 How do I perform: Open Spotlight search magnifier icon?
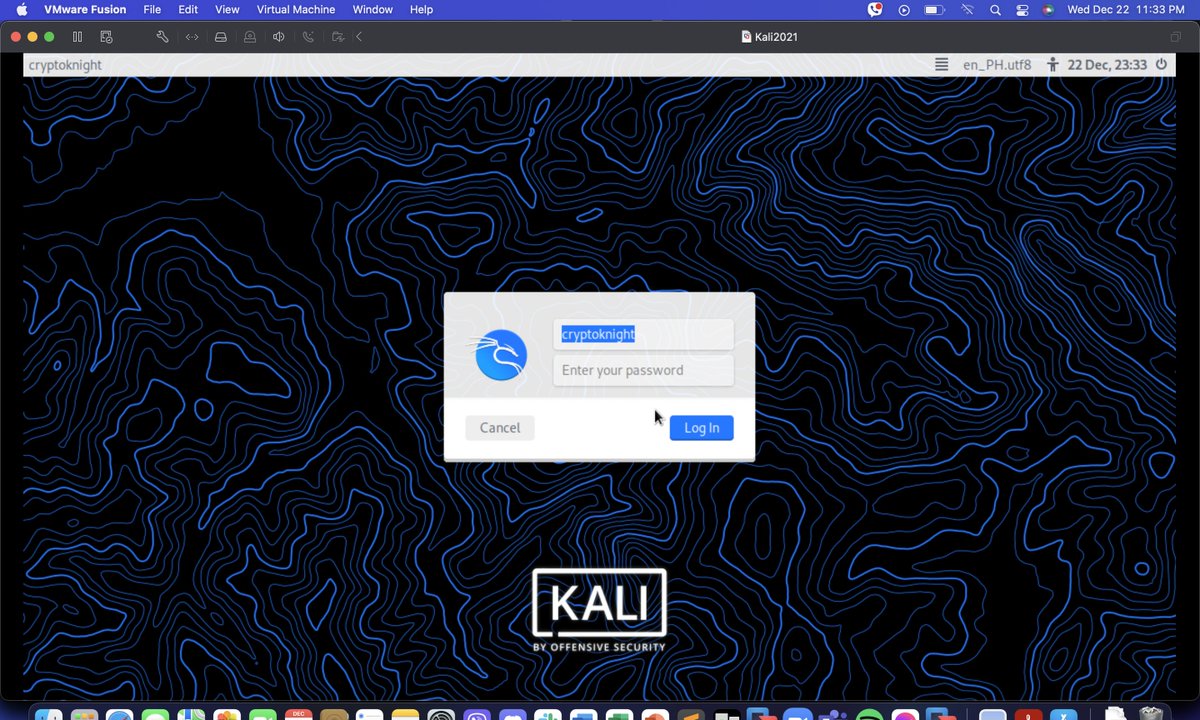coord(995,9)
